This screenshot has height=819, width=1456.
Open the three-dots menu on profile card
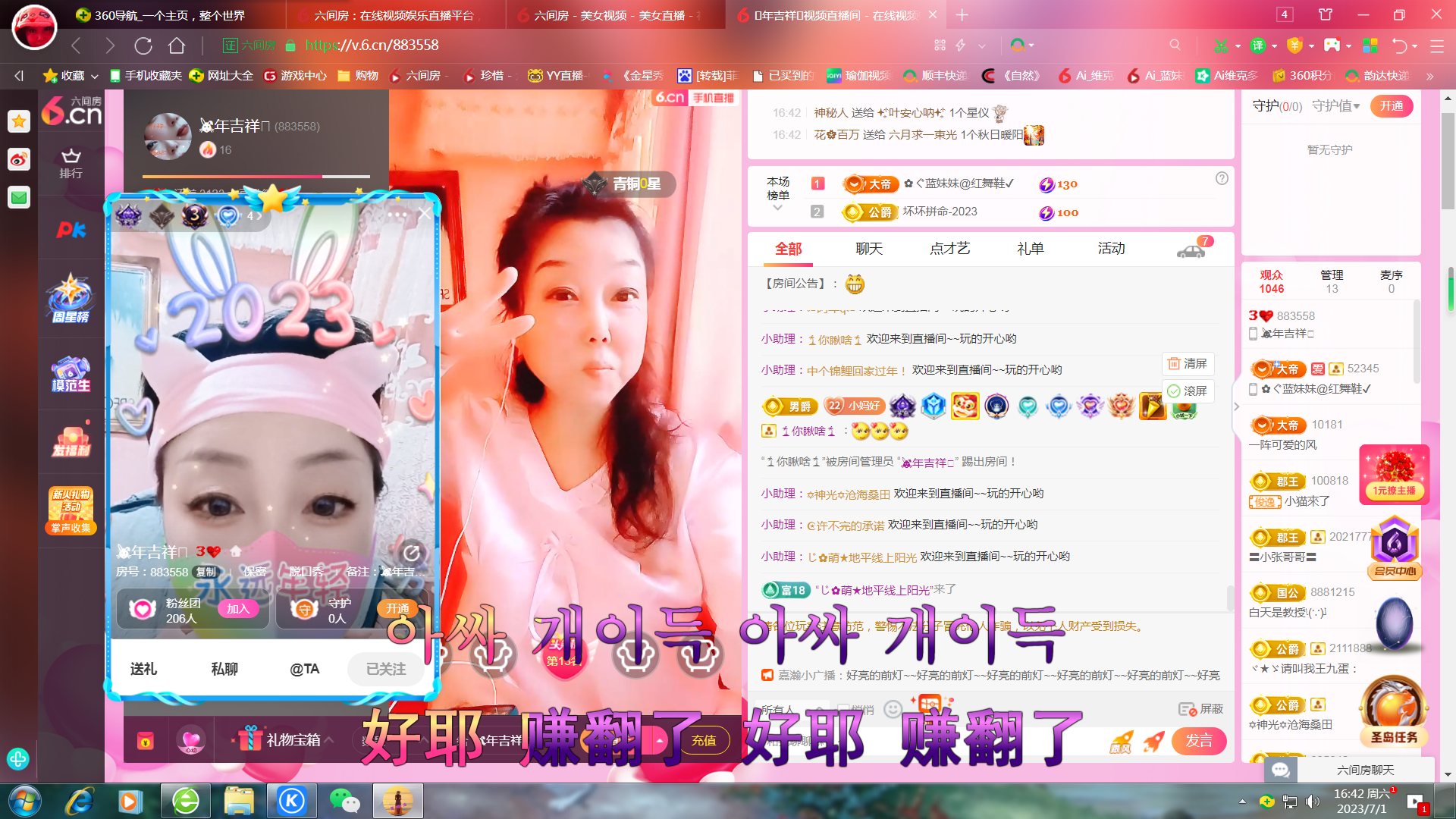click(397, 215)
